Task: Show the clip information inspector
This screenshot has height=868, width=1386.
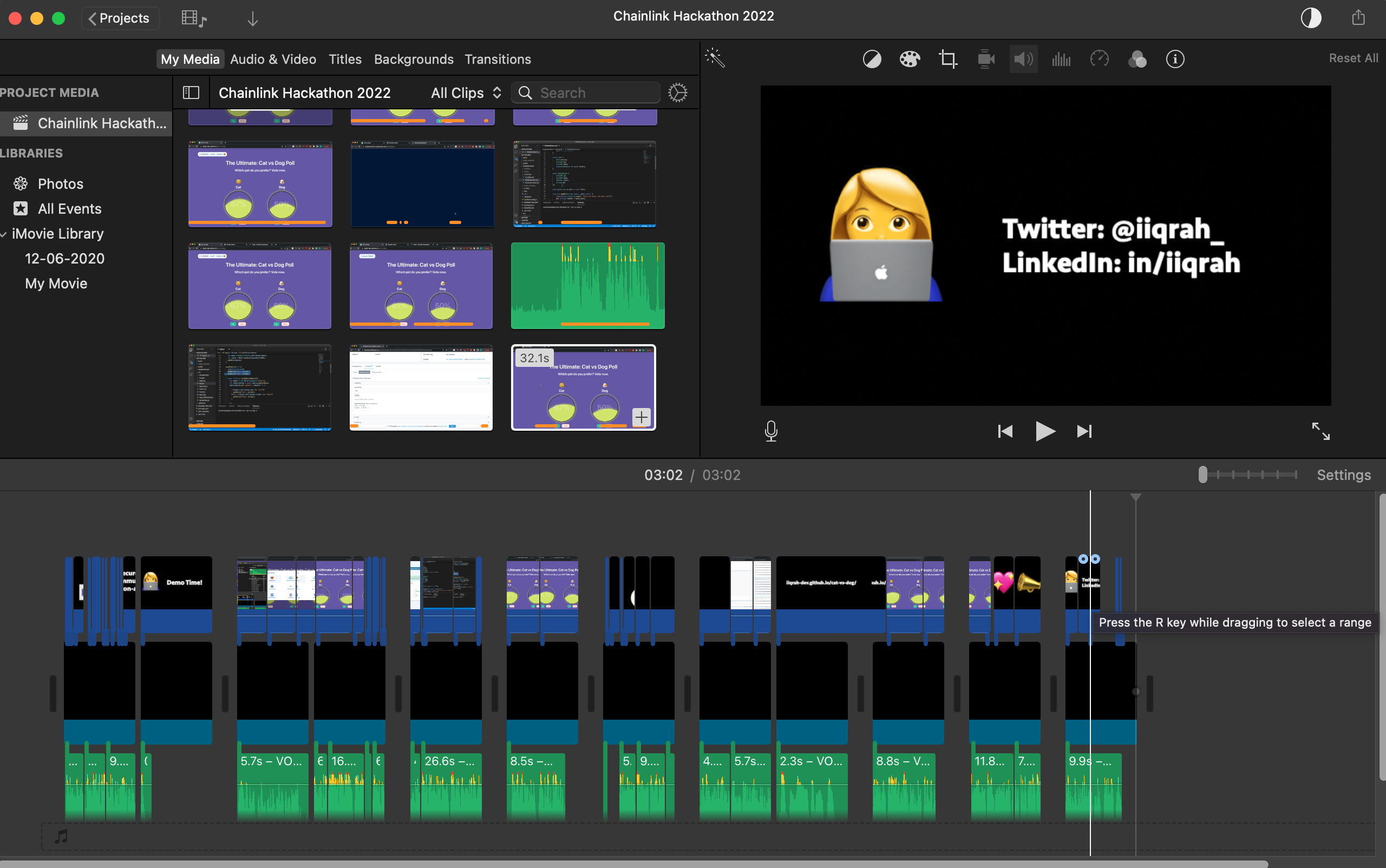Action: 1175,59
